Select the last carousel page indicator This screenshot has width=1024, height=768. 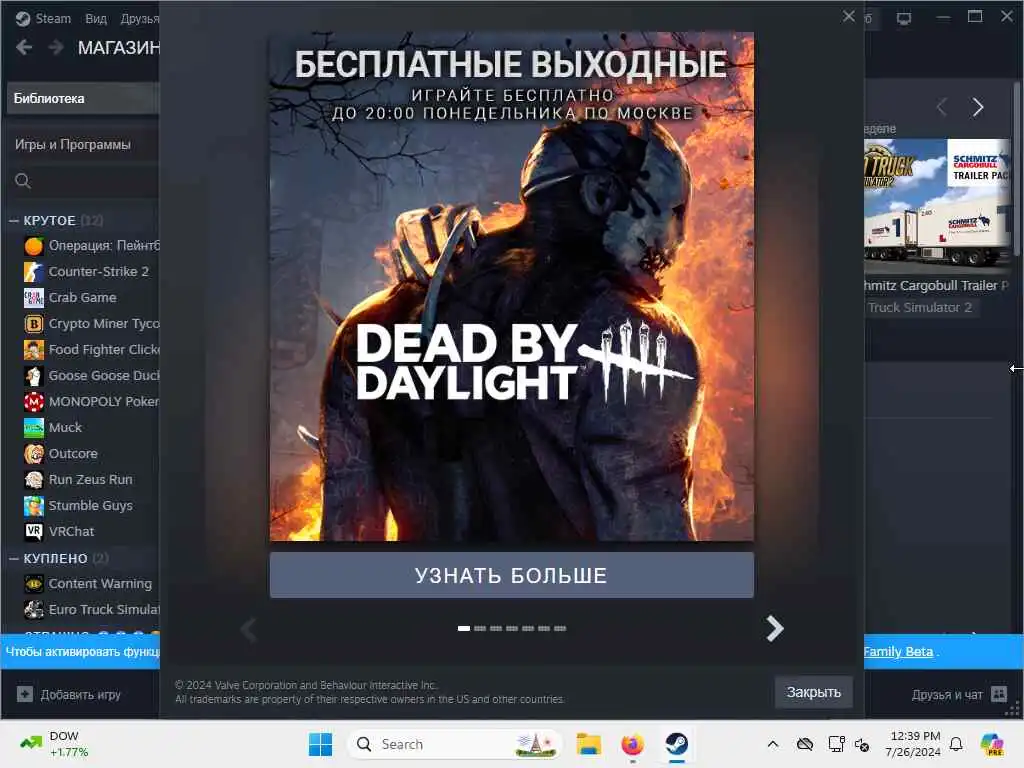coord(560,628)
